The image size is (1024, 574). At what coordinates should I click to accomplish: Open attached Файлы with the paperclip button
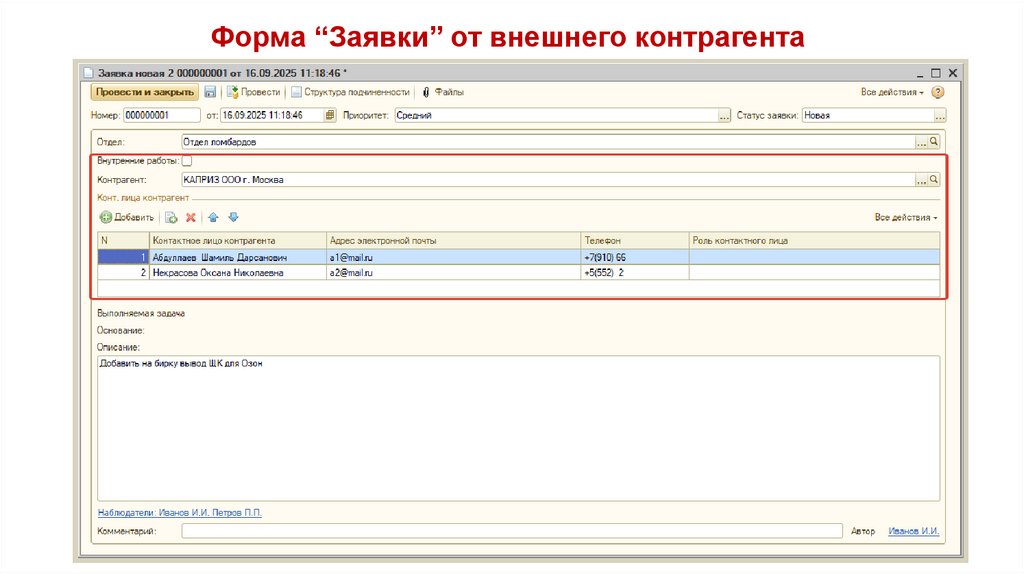click(443, 92)
